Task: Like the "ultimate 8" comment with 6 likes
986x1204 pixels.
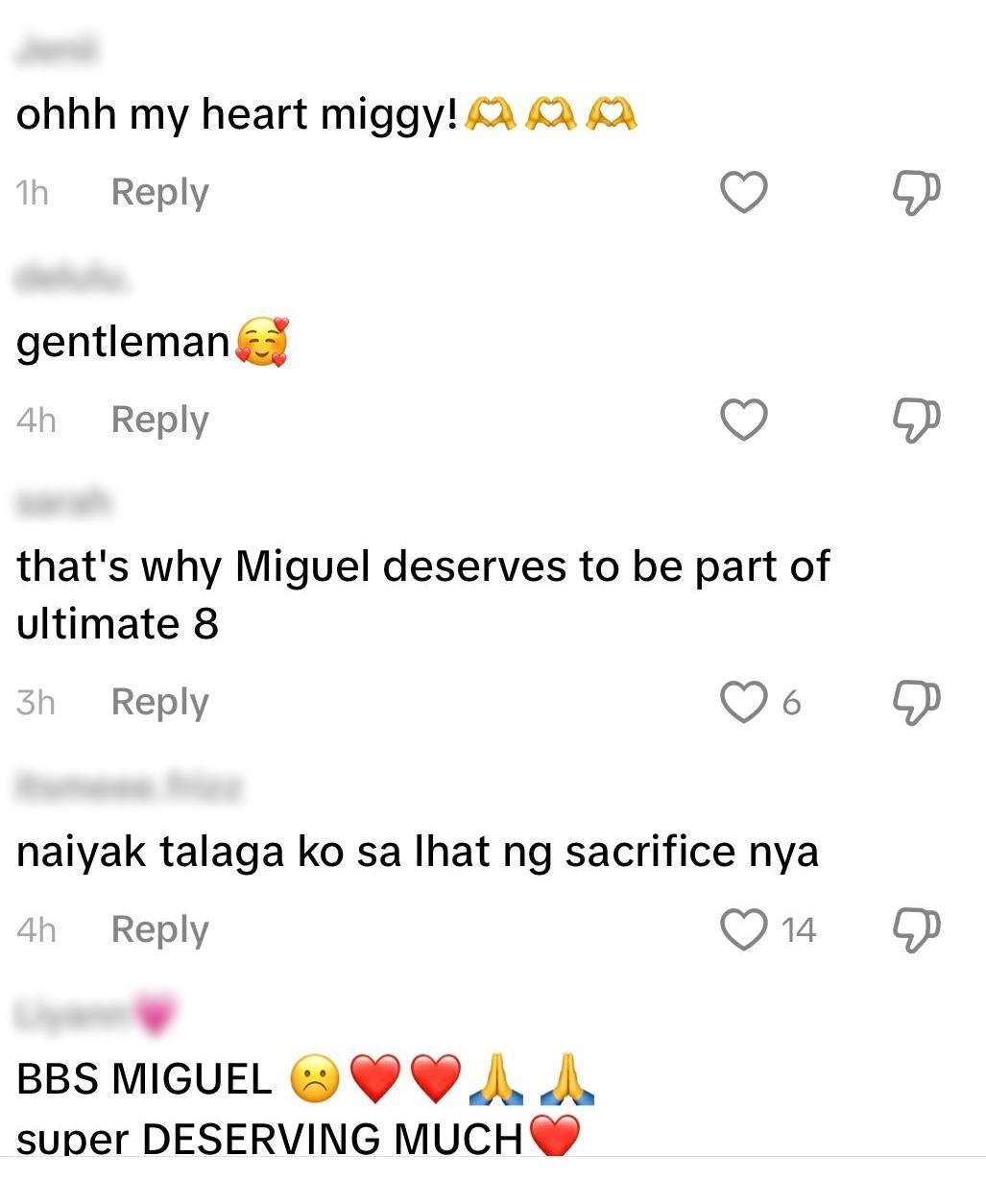Action: point(744,702)
